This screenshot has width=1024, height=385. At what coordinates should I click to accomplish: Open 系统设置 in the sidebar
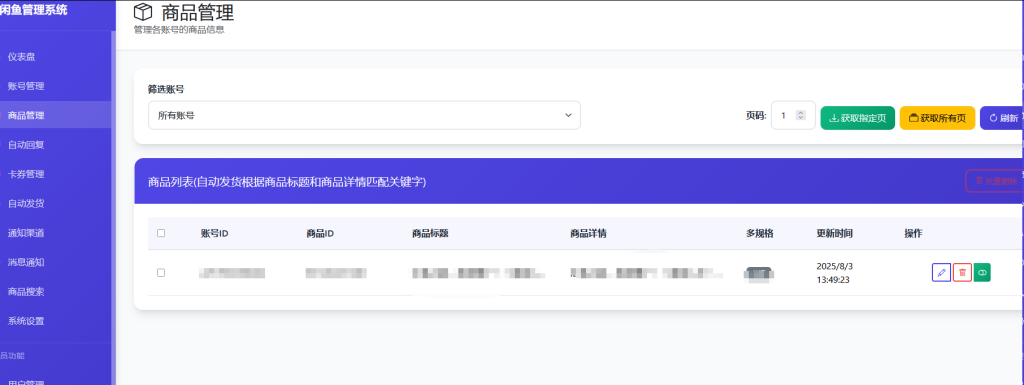25,321
